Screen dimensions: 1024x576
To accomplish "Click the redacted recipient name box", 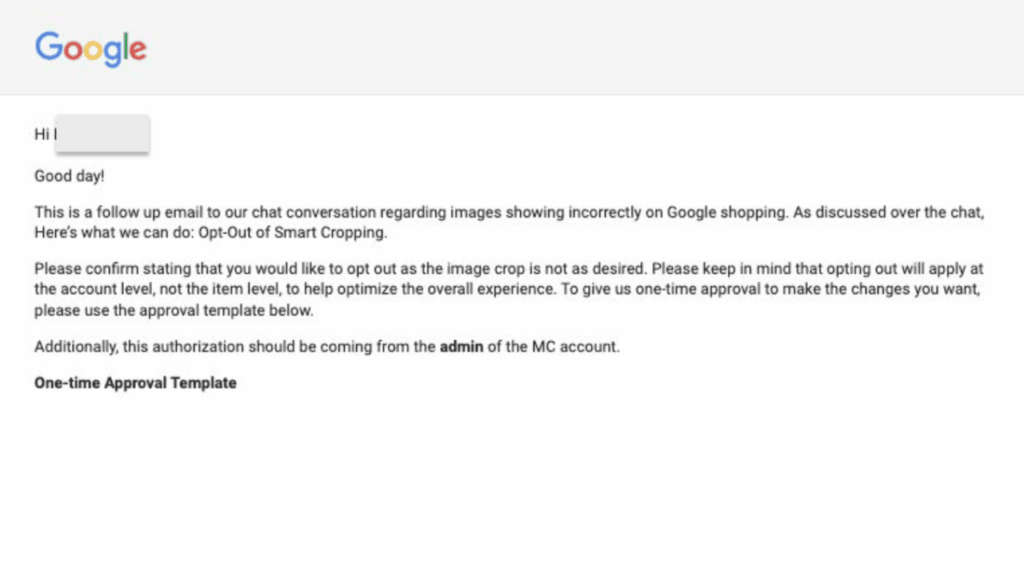I will (102, 135).
